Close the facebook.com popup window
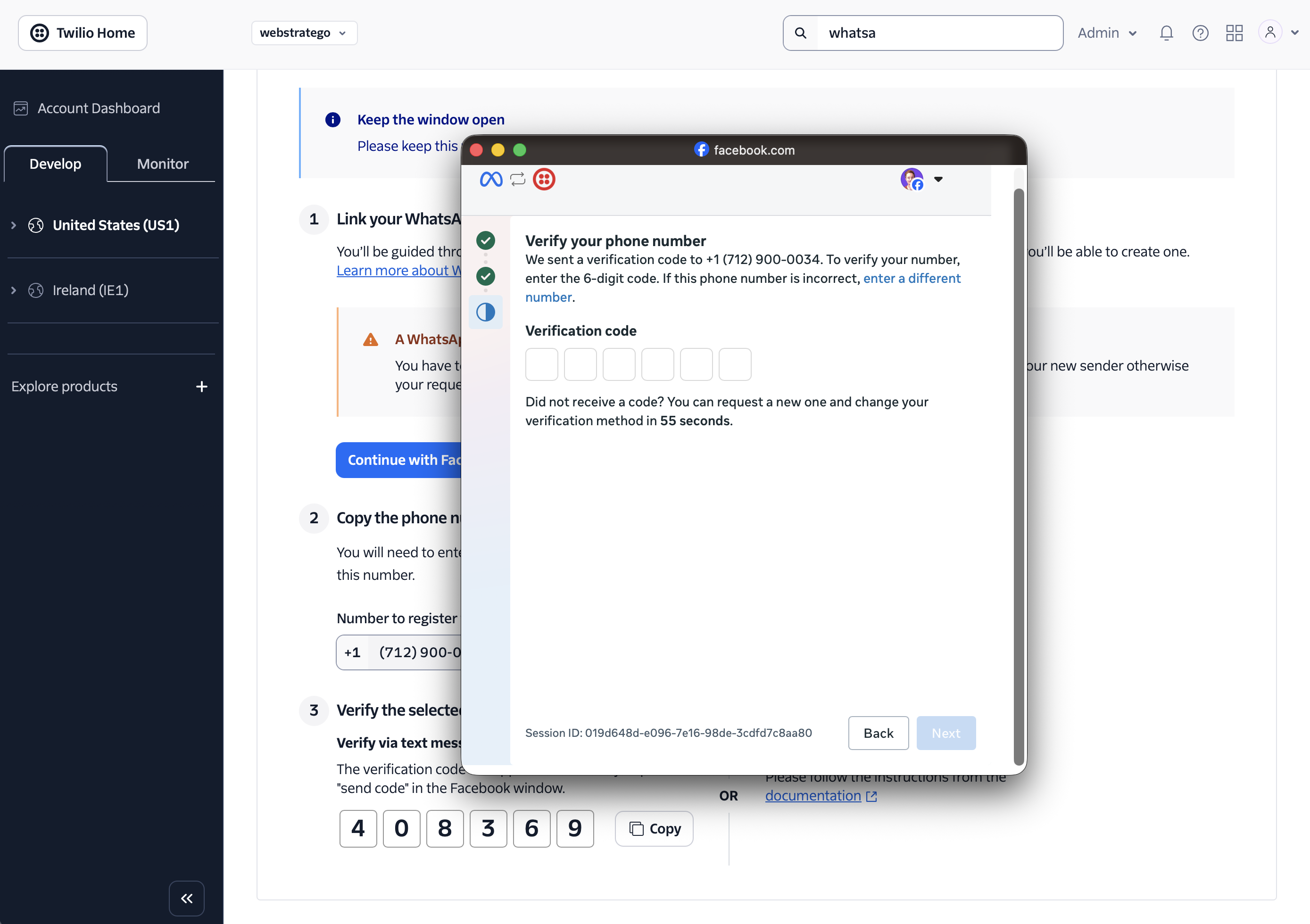This screenshot has height=924, width=1310. (476, 150)
